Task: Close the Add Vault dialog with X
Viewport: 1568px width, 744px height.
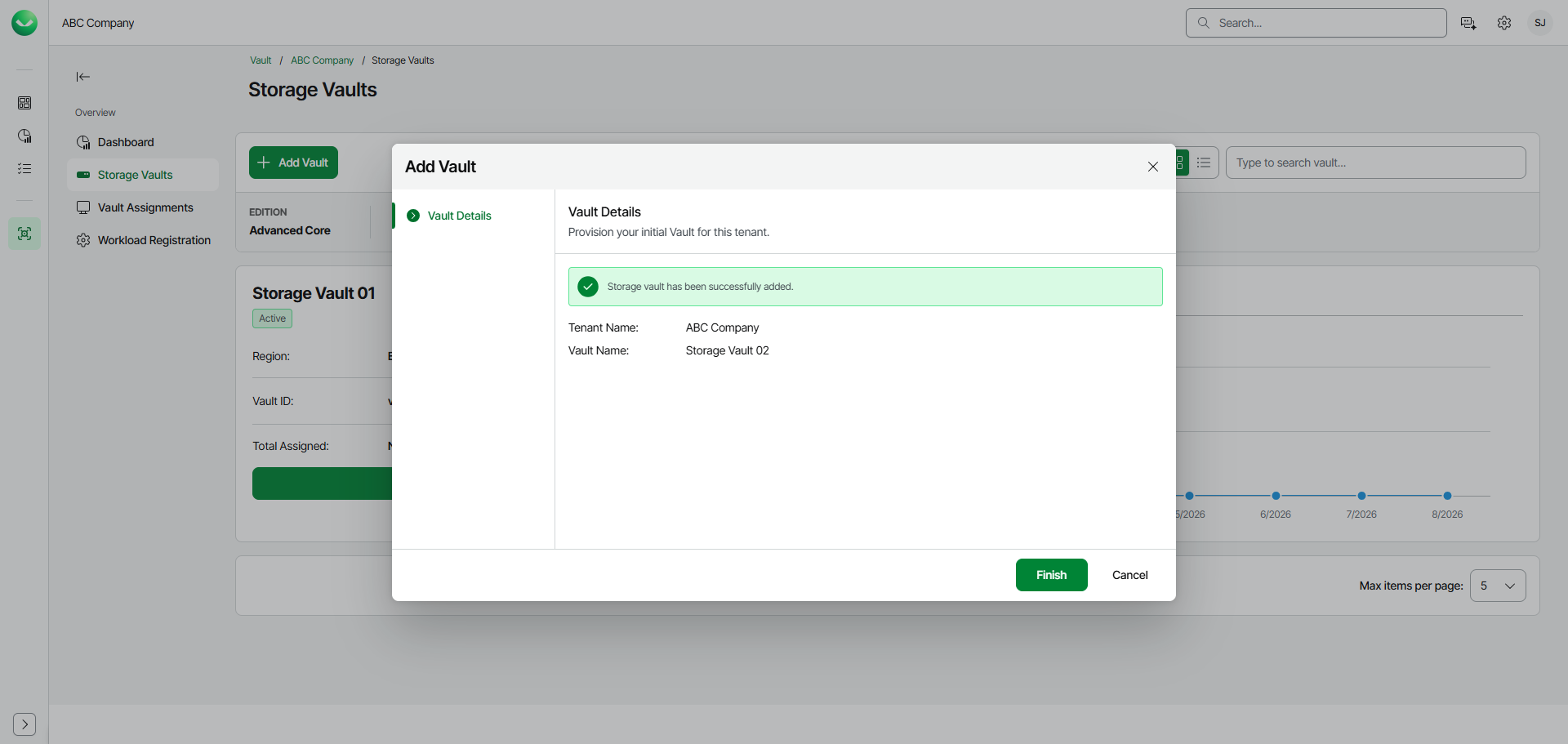Action: [x=1153, y=167]
